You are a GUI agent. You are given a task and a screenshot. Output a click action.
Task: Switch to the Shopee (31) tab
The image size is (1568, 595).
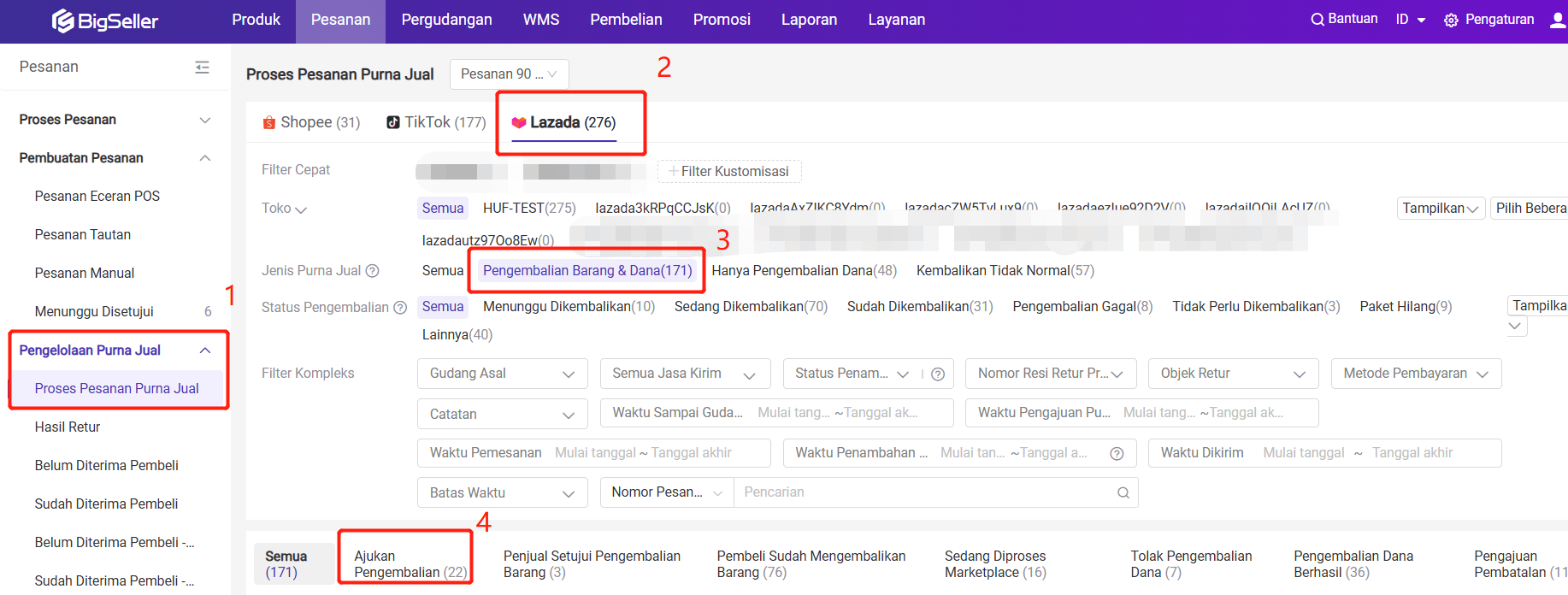pos(311,122)
